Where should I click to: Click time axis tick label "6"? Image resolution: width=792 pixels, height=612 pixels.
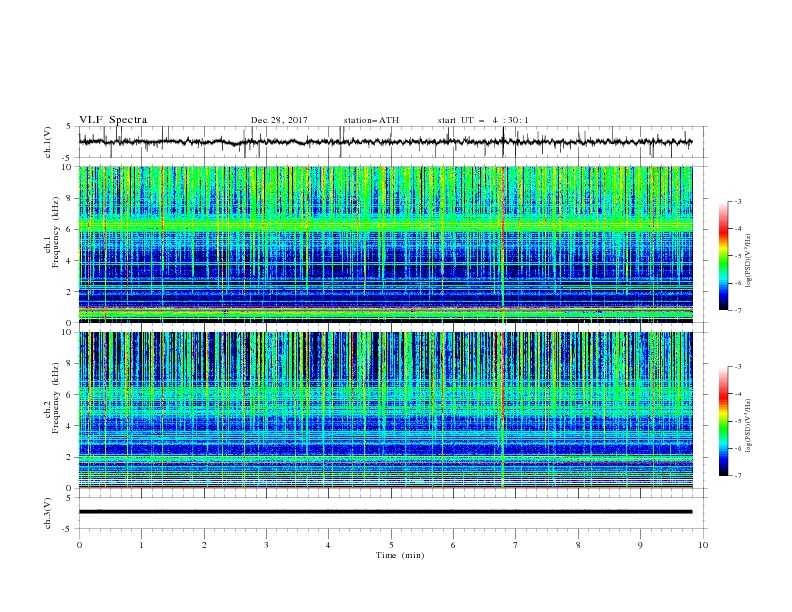(453, 545)
